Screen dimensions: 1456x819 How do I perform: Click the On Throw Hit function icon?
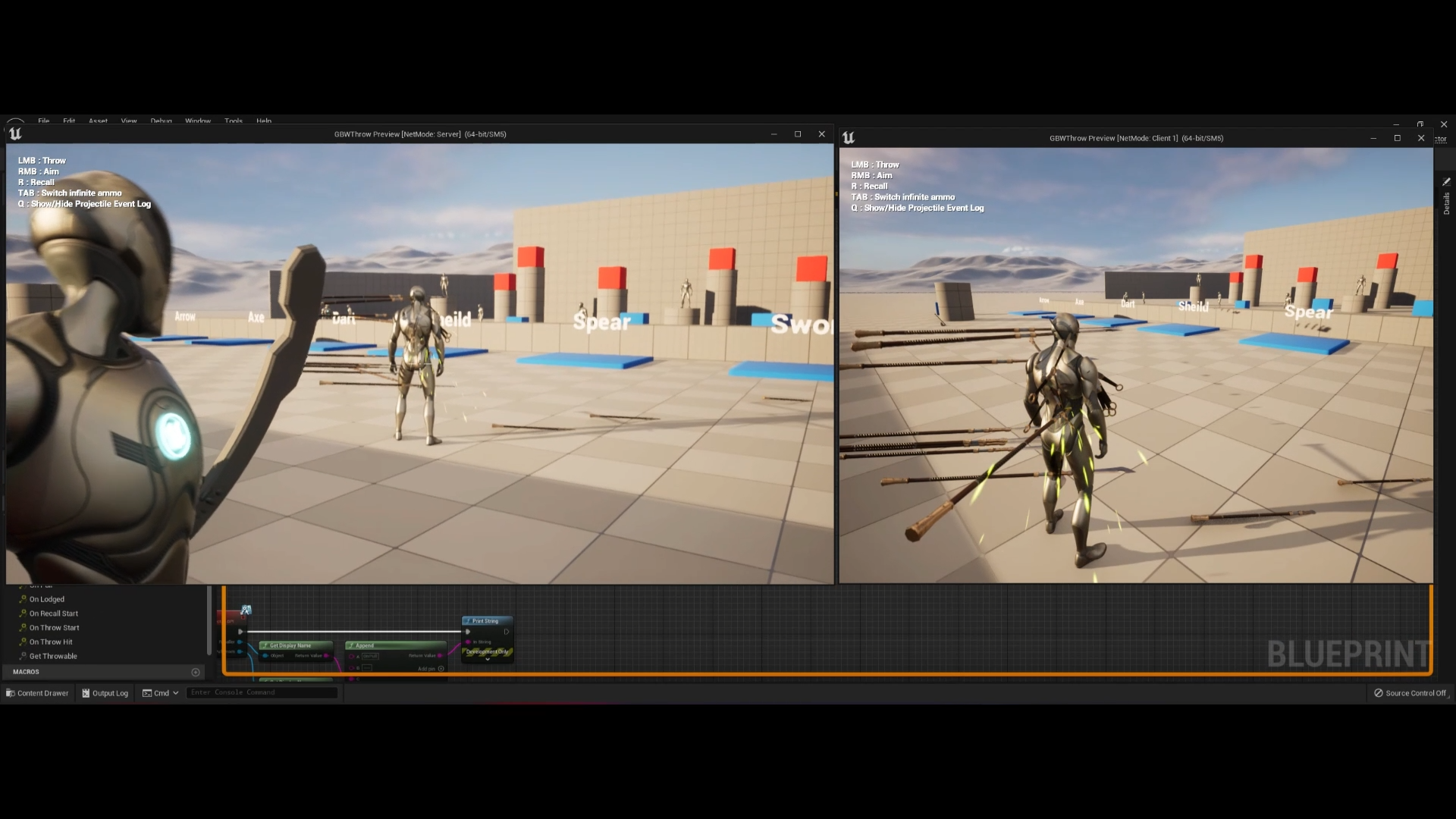pyautogui.click(x=23, y=642)
